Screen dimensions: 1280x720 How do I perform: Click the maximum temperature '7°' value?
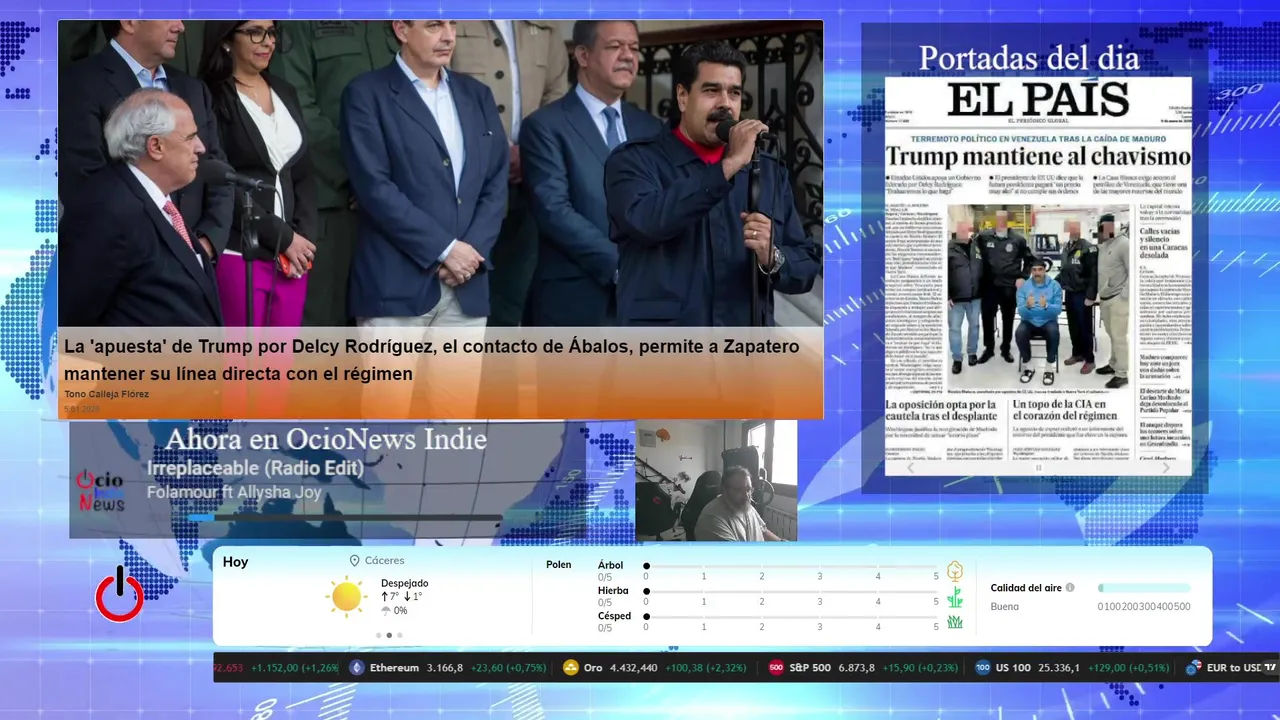394,596
